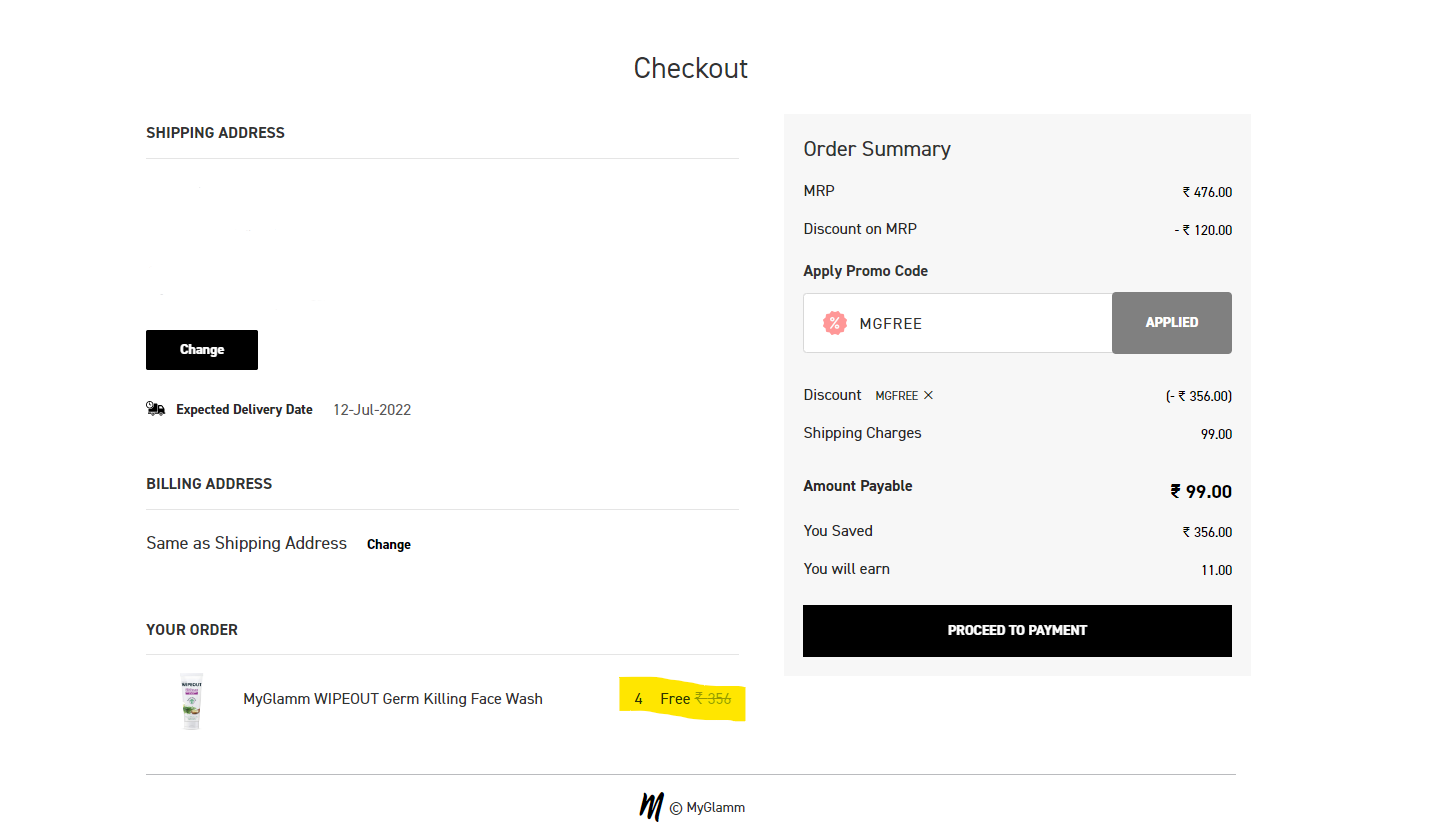Click the struck-through ₹ 356 price

click(x=713, y=699)
